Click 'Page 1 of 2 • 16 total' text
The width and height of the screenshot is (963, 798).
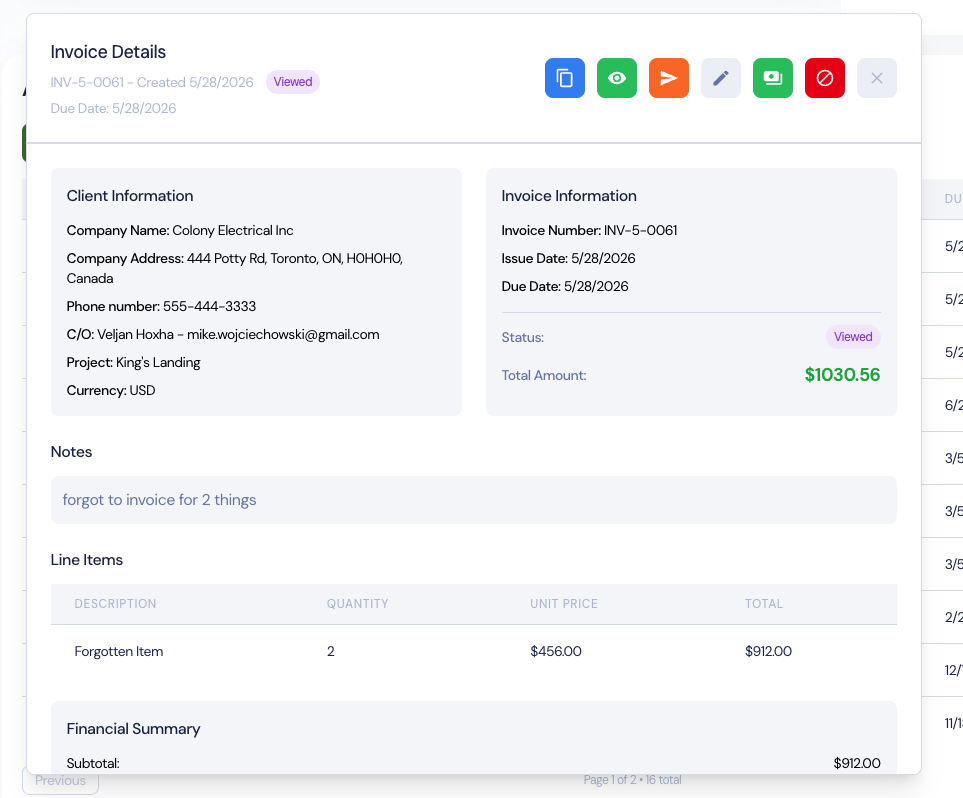tap(632, 780)
